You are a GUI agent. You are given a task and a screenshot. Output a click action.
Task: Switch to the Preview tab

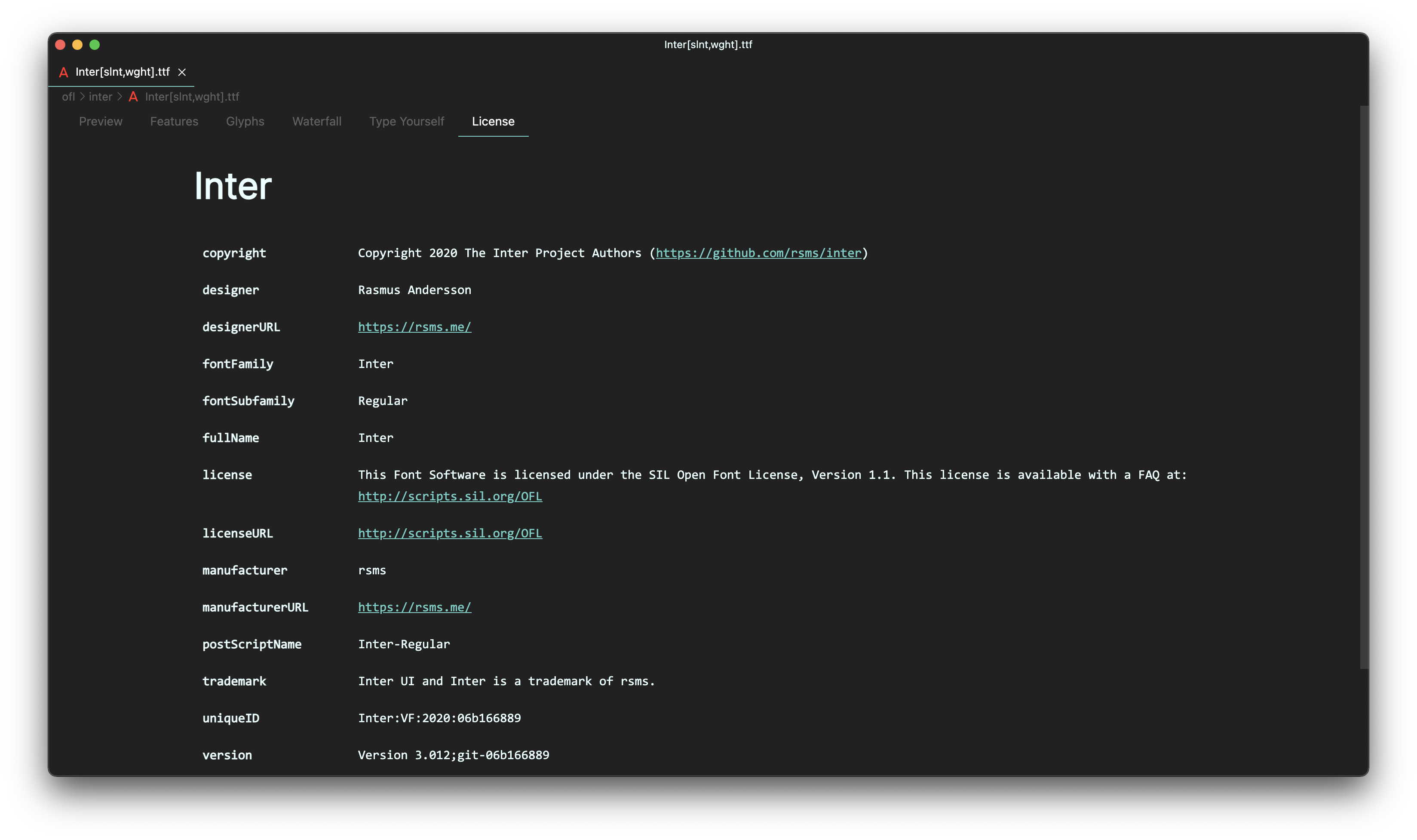tap(101, 121)
